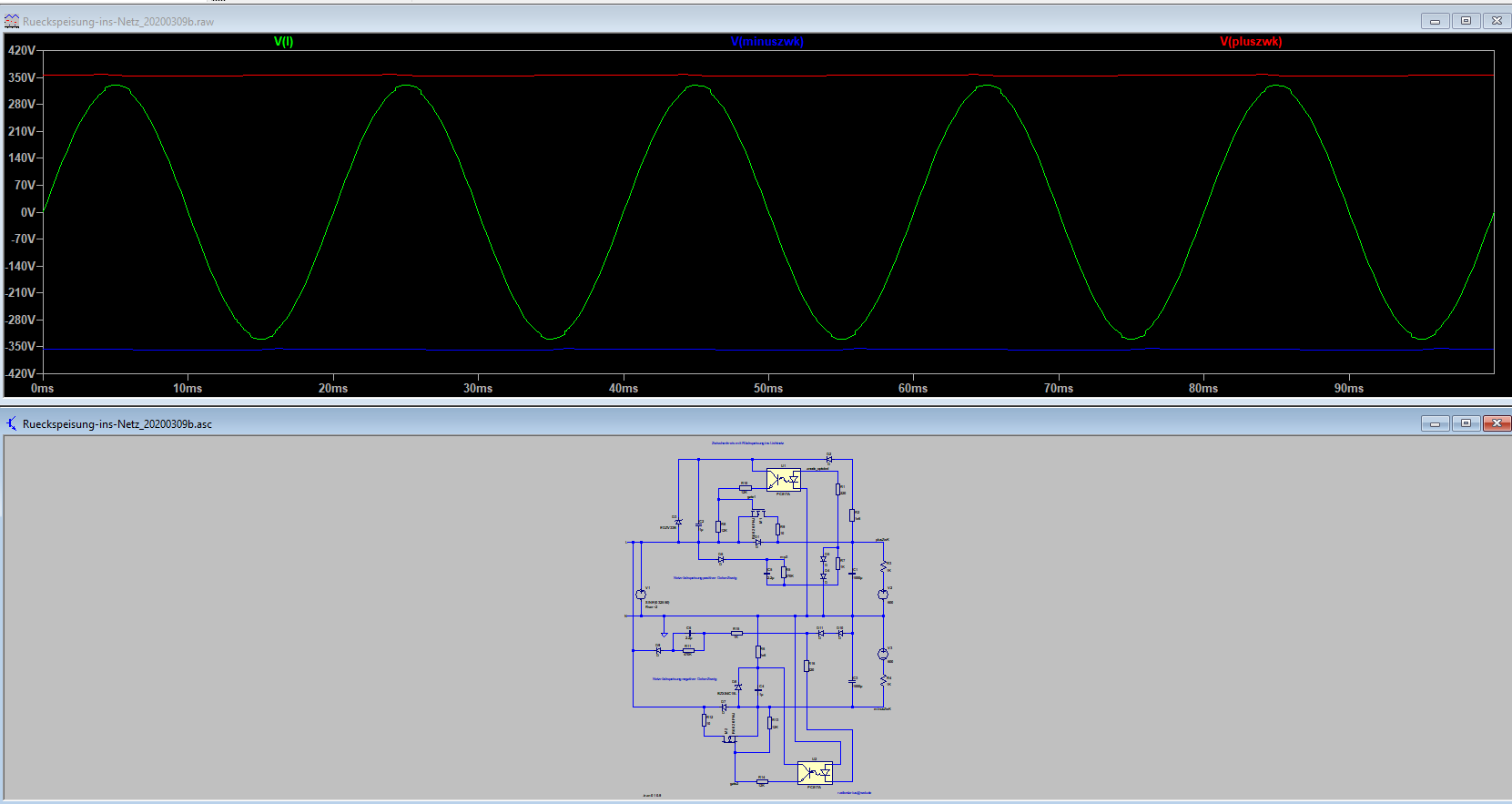Restore the schematic .asc window

(x=1466, y=423)
